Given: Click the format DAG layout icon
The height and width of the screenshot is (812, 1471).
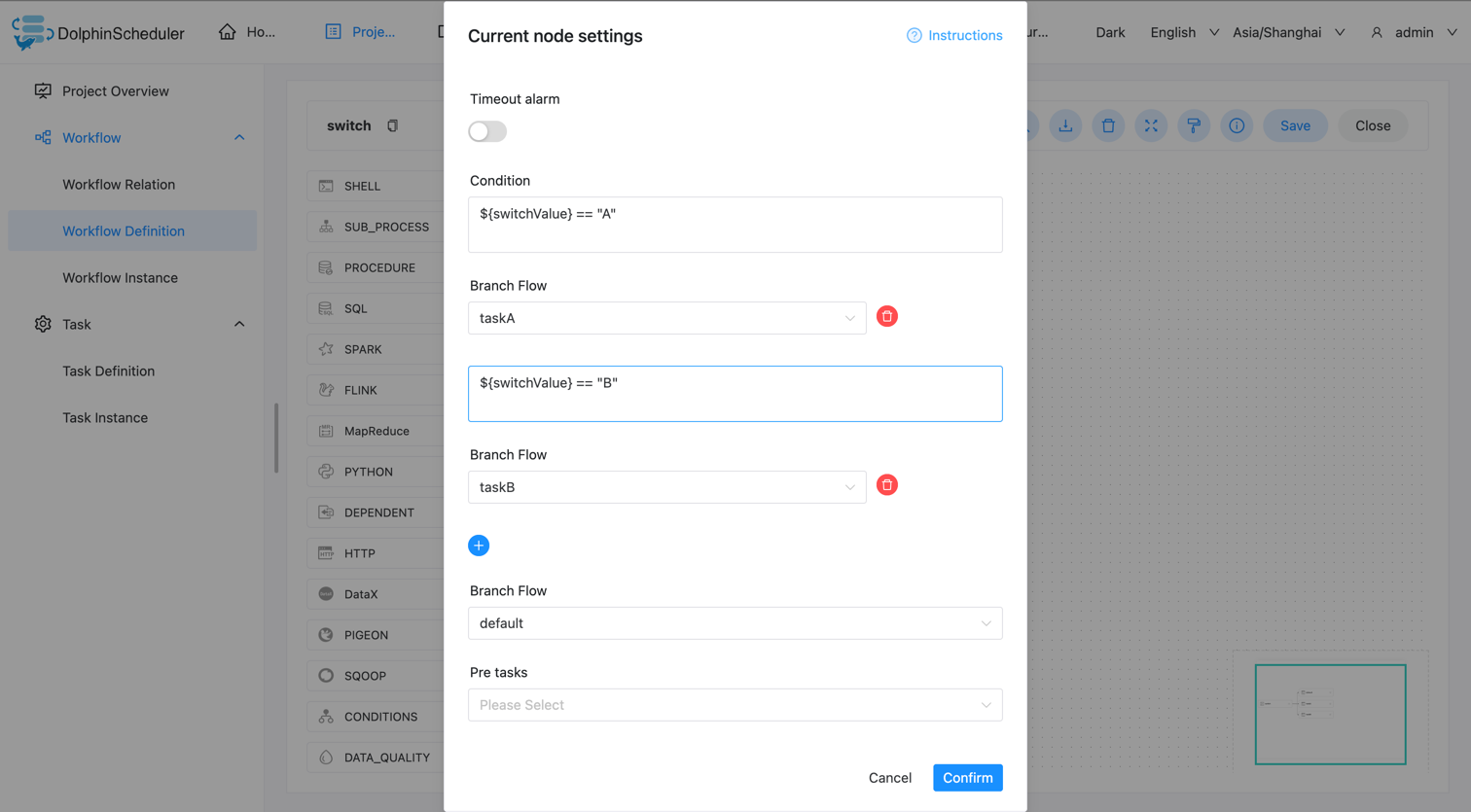Looking at the screenshot, I should [1194, 125].
